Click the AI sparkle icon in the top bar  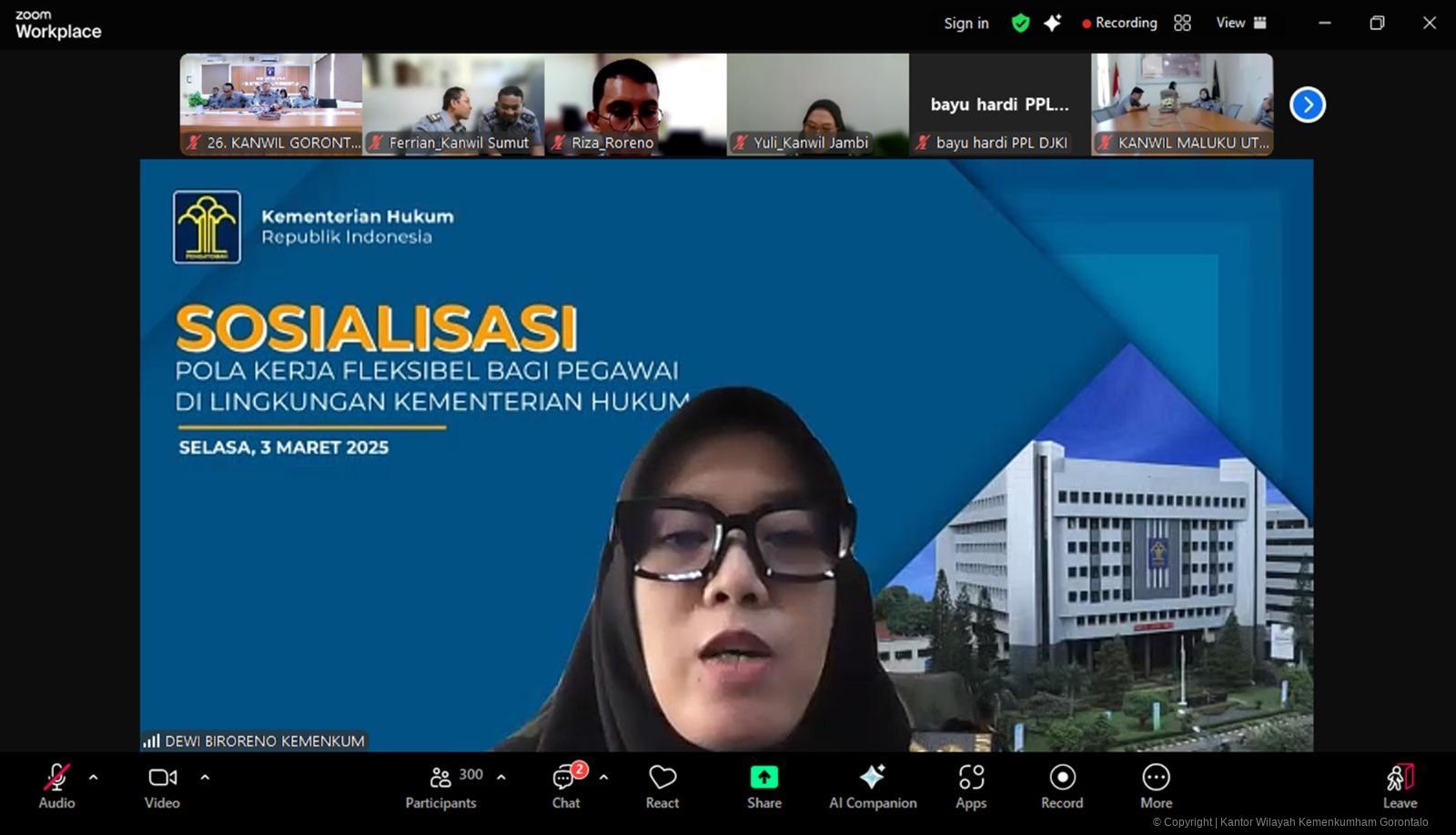point(1052,24)
